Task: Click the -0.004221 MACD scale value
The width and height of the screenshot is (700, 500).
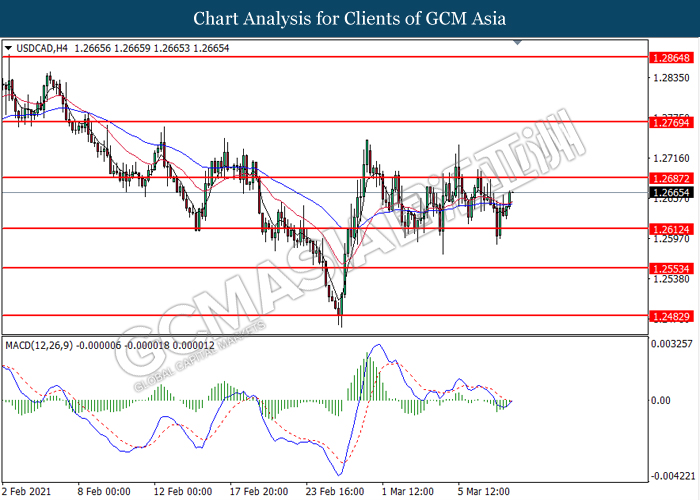Action: click(x=671, y=475)
